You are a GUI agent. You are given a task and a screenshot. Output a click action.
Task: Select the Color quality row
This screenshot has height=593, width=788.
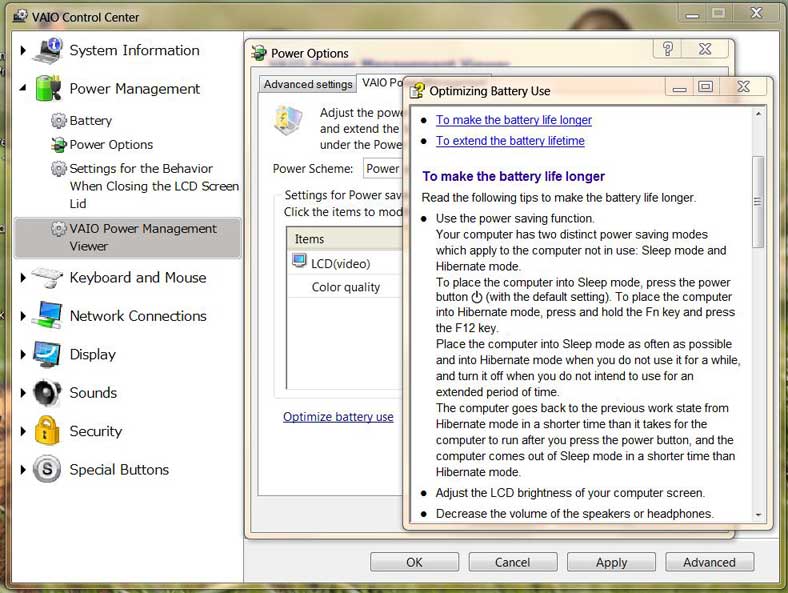click(346, 287)
